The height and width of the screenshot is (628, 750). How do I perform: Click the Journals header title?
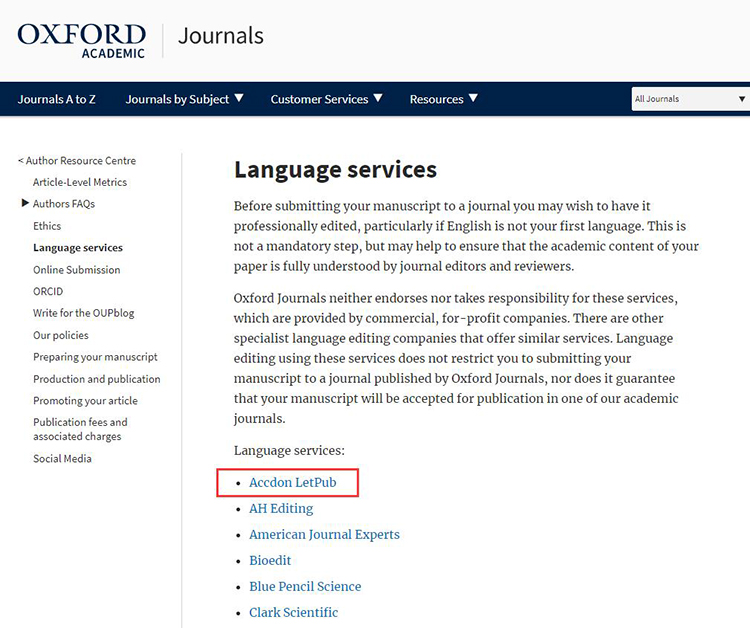[x=220, y=37]
